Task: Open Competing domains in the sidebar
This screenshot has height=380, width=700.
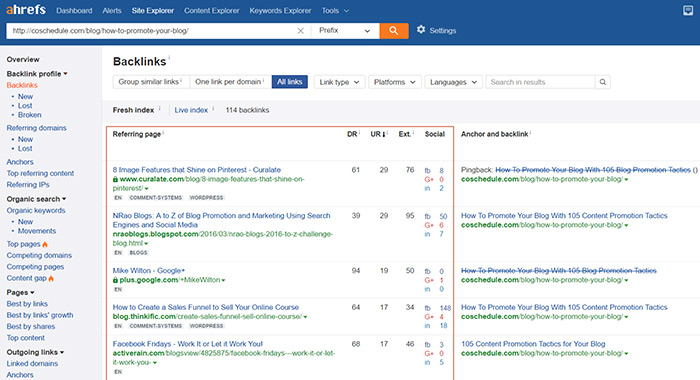Action: [39, 255]
